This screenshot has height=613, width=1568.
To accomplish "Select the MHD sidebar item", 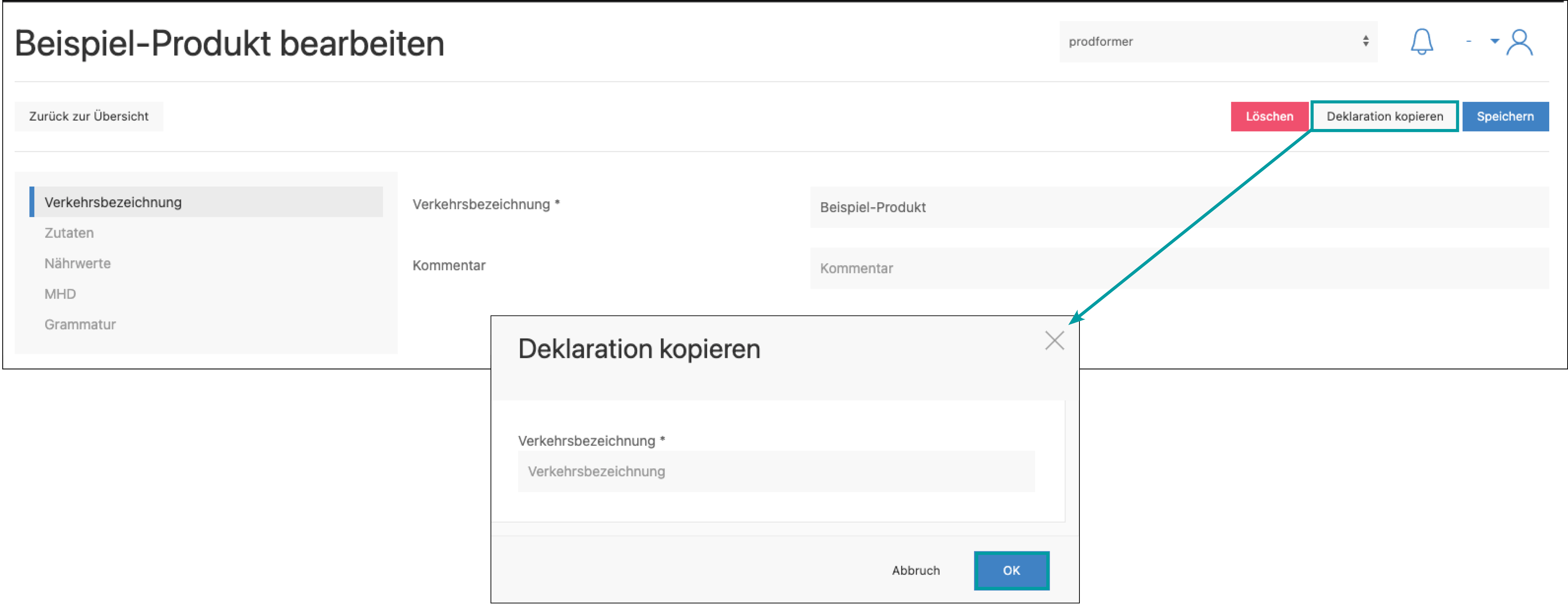I will coord(60,293).
